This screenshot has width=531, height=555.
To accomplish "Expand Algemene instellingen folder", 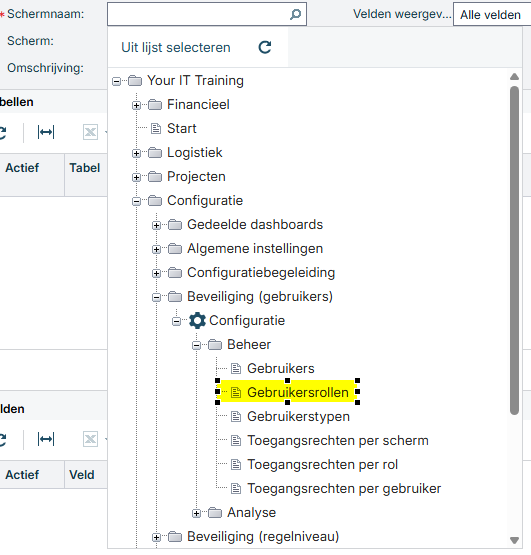I will coord(156,250).
